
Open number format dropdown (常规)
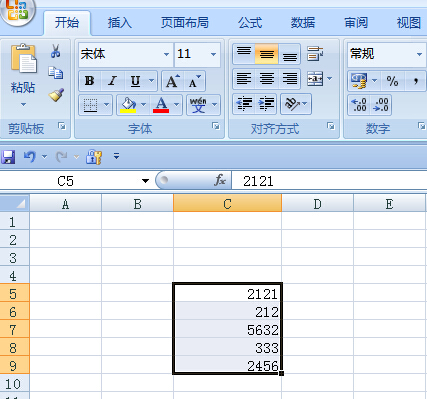pyautogui.click(x=419, y=54)
